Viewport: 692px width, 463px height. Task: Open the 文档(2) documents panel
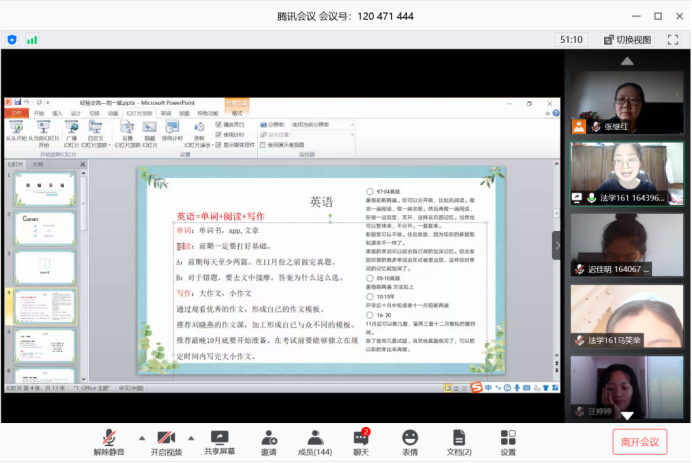(x=459, y=438)
